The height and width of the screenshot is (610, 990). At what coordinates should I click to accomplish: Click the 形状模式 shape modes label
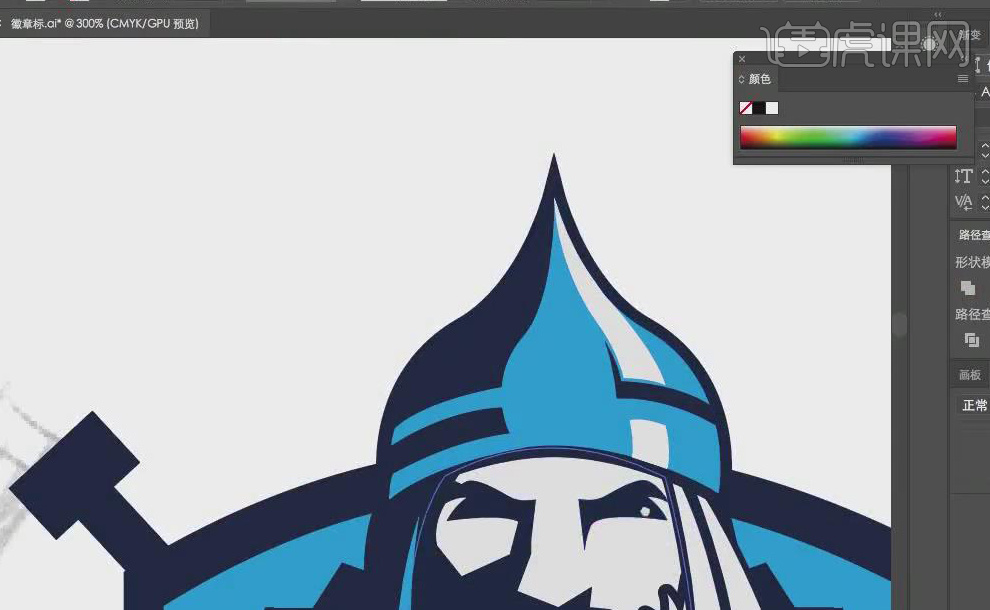[x=972, y=262]
